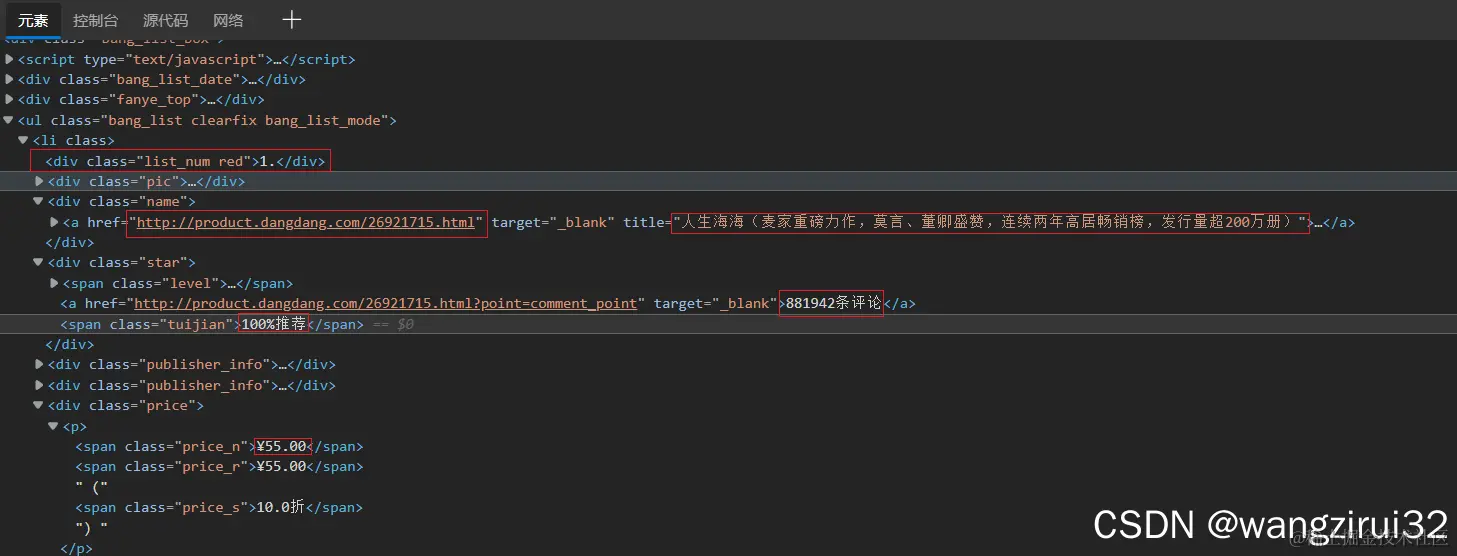Viewport: 1457px width, 556px height.
Task: Click the 881942条评论 text
Action: coord(834,303)
